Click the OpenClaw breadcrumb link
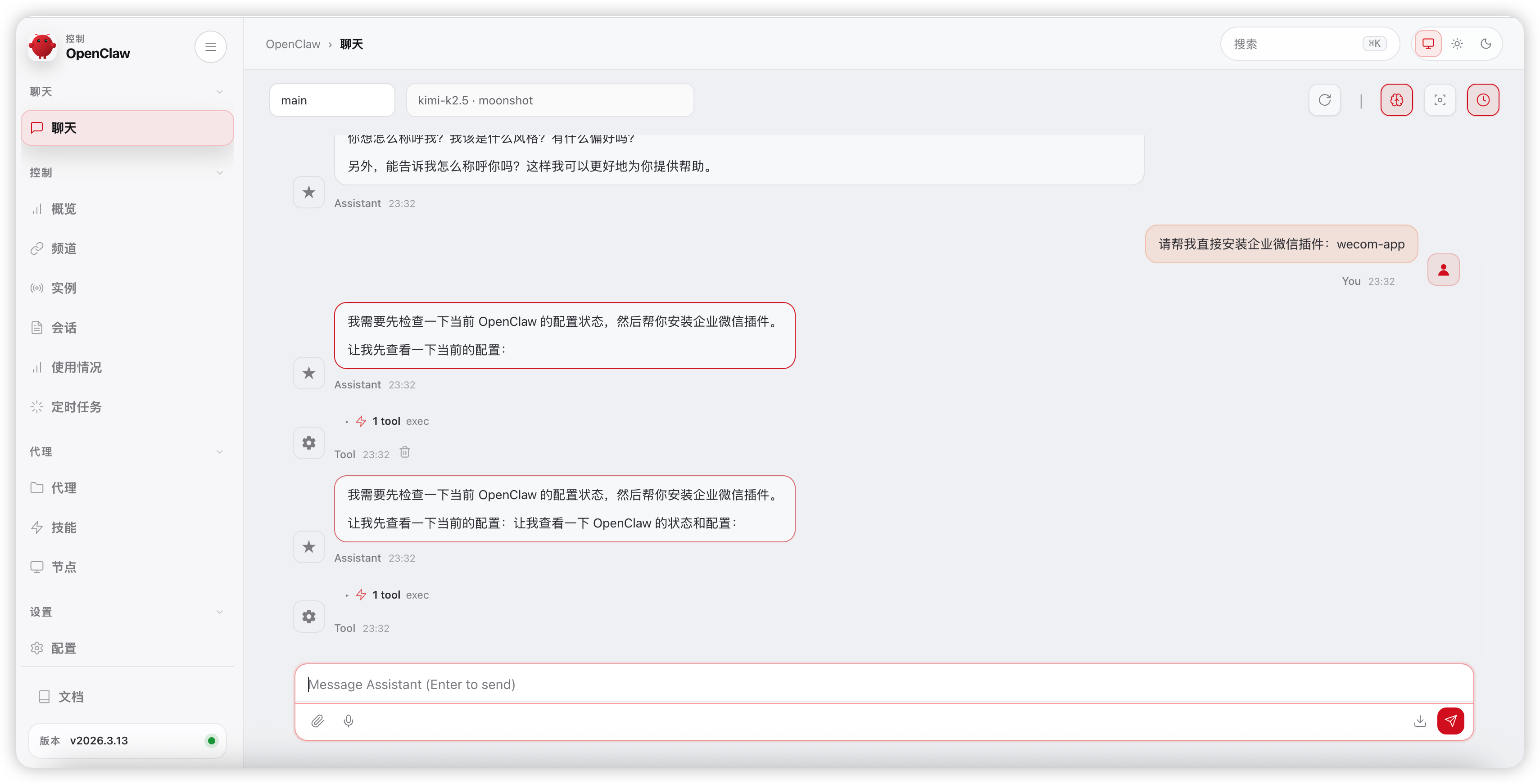Screen dimensions: 1540x784 coord(293,44)
